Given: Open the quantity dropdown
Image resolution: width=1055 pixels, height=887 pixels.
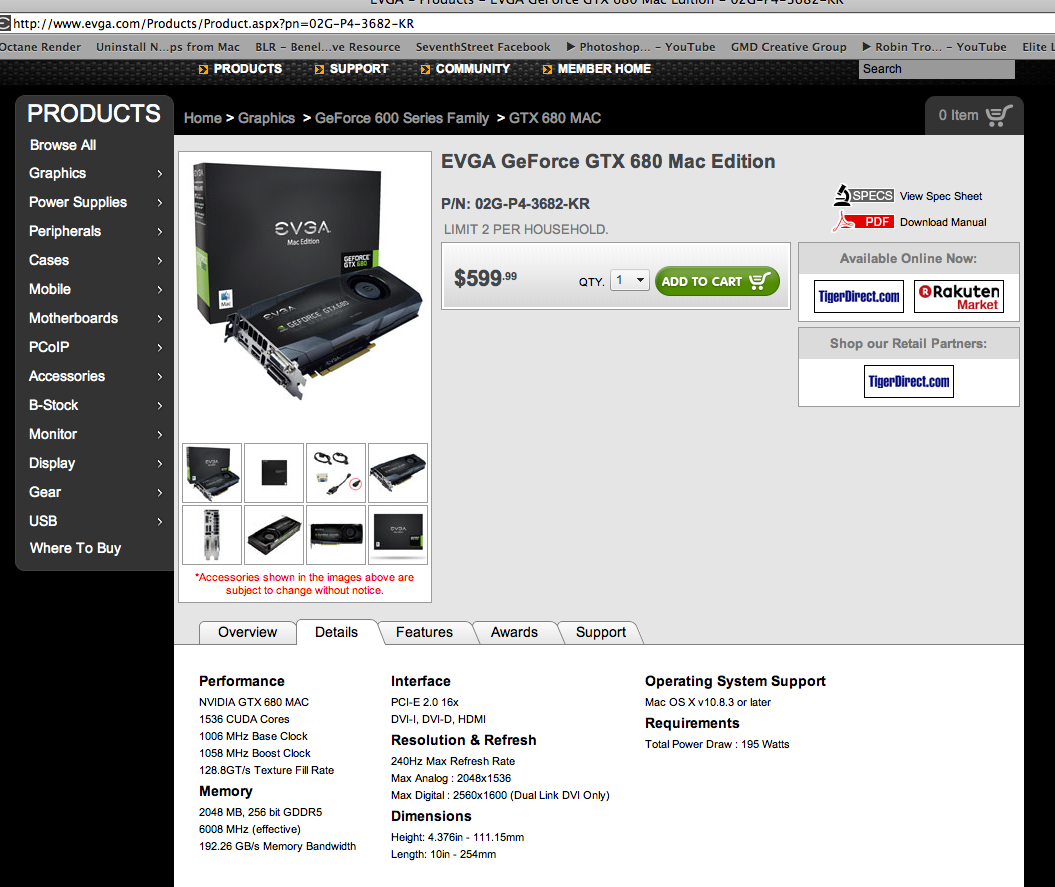Looking at the screenshot, I should tap(630, 280).
